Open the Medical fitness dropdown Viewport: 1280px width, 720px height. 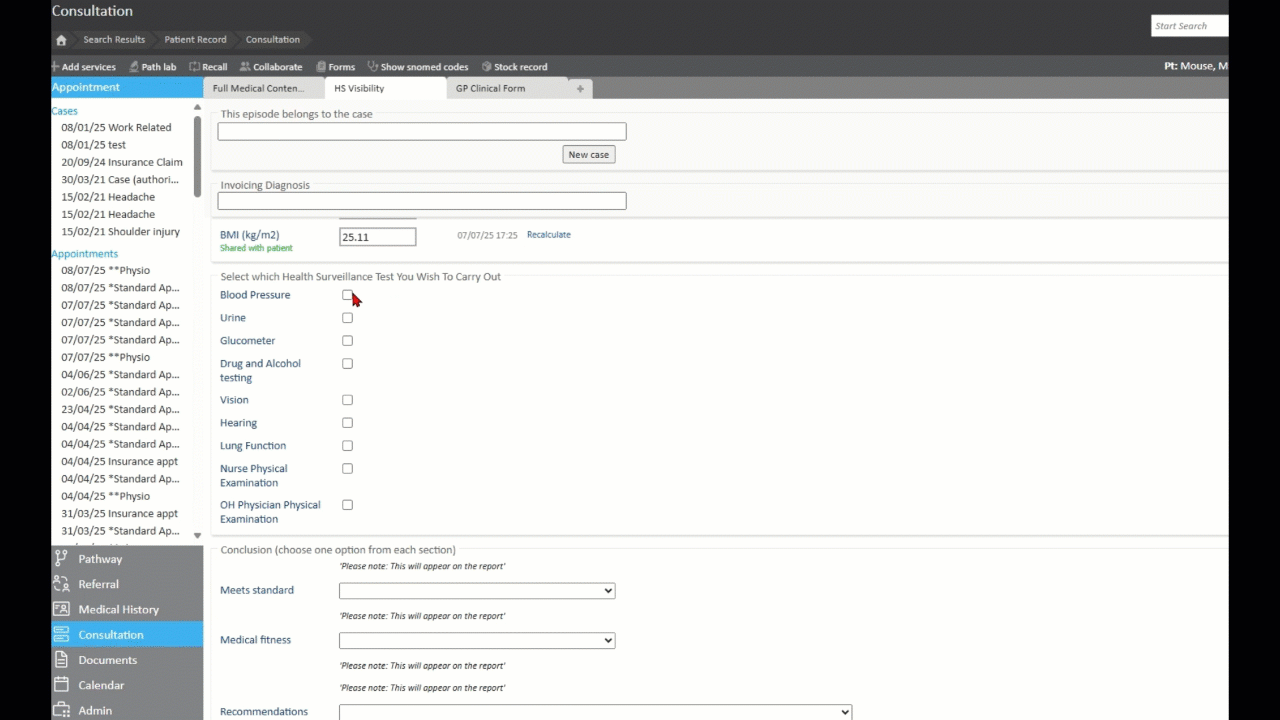coord(476,641)
